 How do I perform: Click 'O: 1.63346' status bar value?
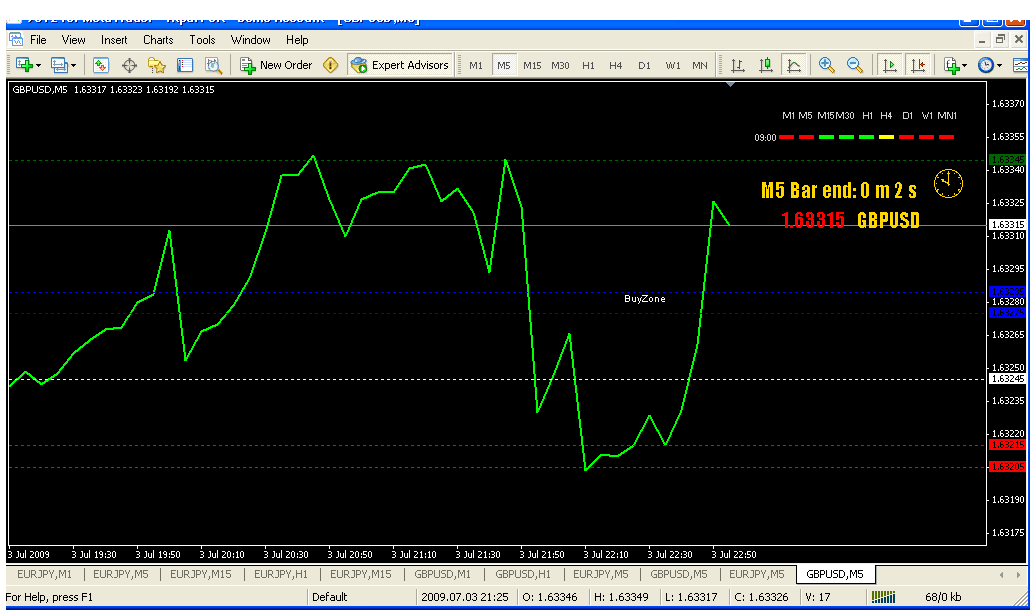click(x=550, y=597)
